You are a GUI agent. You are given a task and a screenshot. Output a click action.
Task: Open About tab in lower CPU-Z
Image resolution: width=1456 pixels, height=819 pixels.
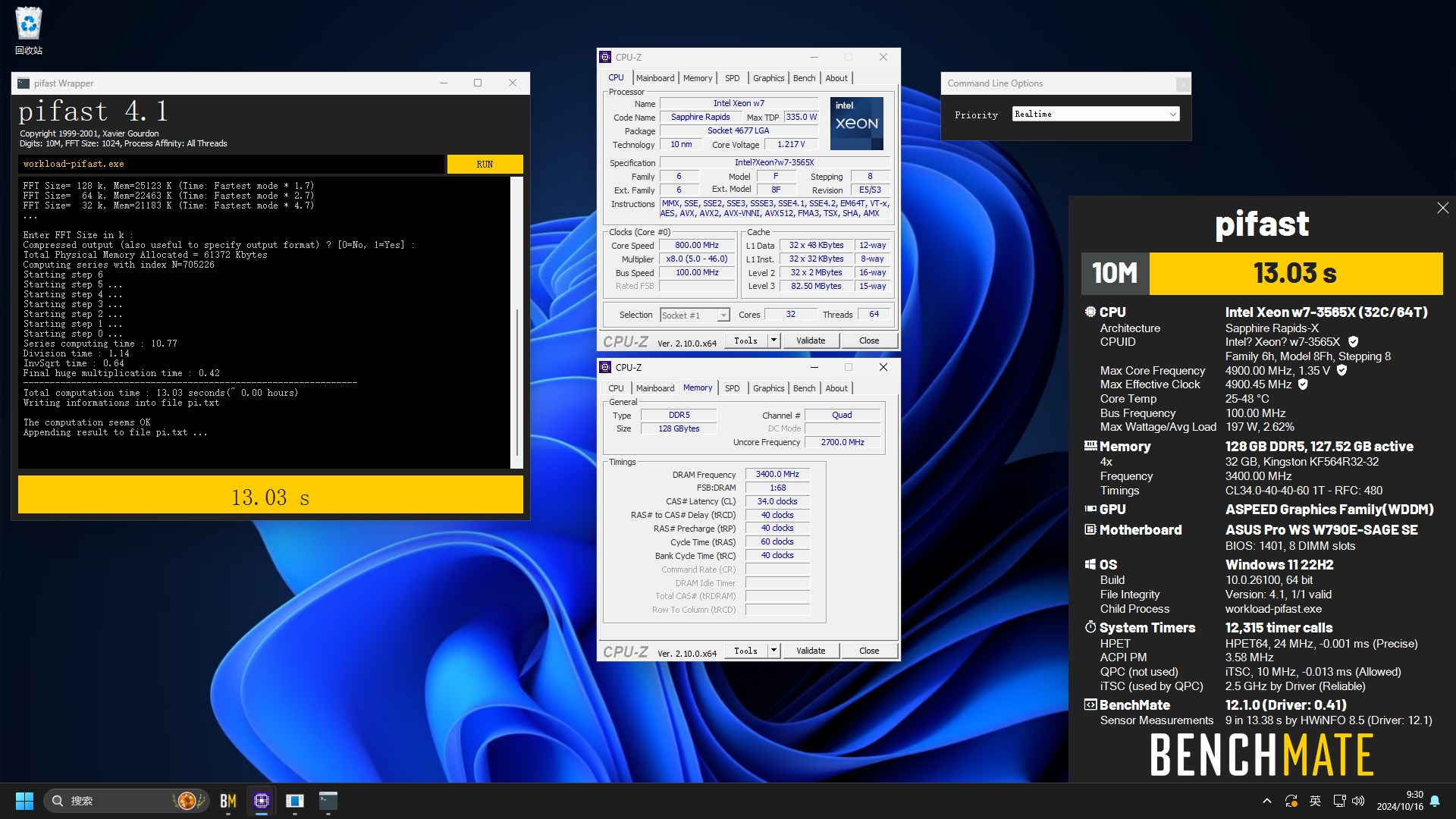point(836,388)
